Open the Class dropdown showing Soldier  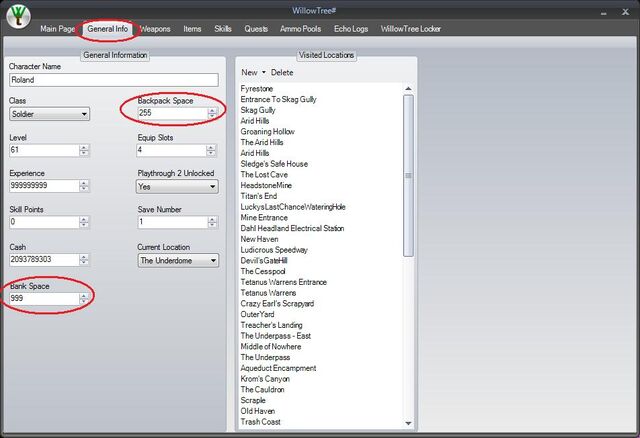tap(49, 114)
